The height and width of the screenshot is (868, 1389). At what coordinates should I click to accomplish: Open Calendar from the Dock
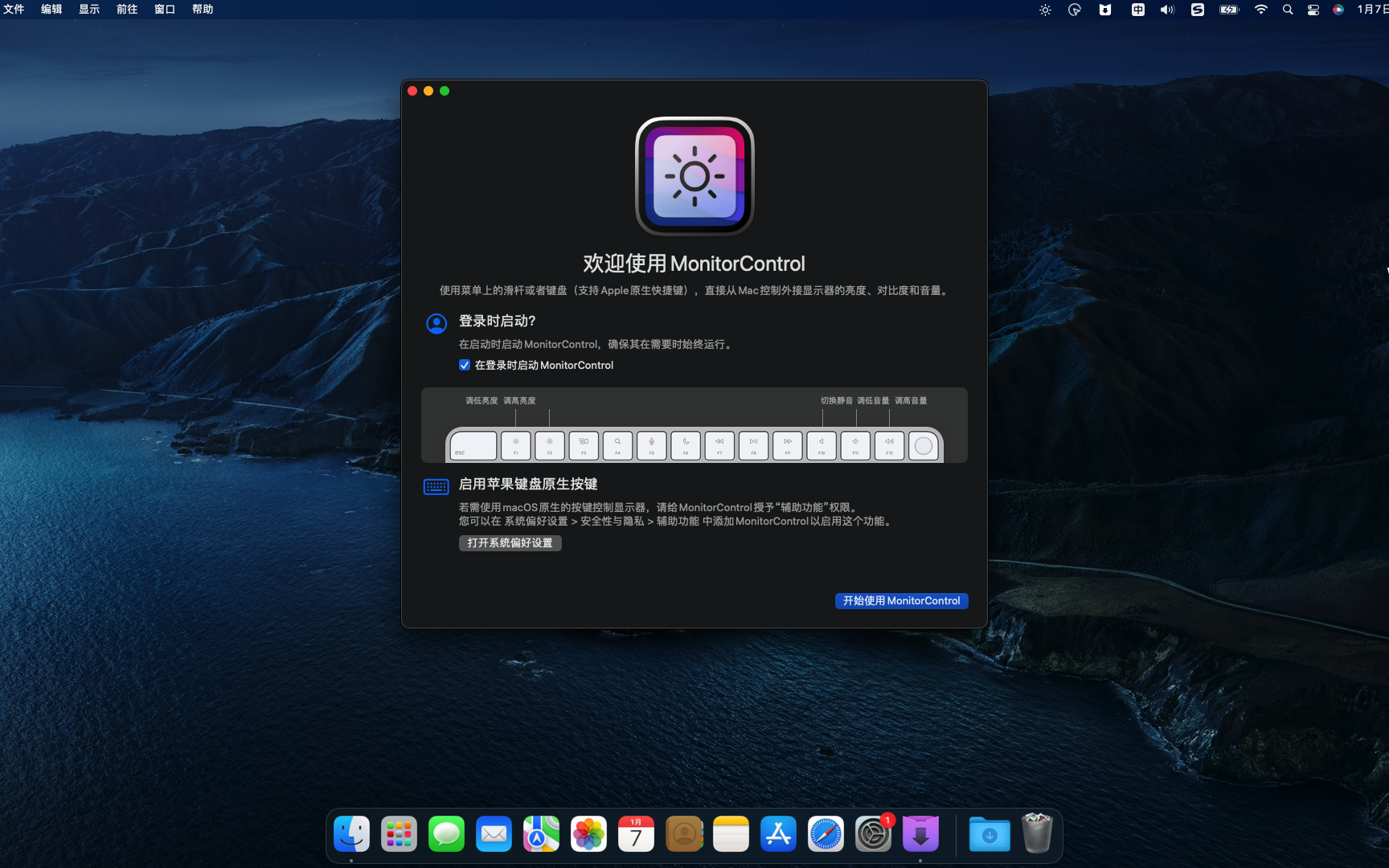[x=636, y=834]
